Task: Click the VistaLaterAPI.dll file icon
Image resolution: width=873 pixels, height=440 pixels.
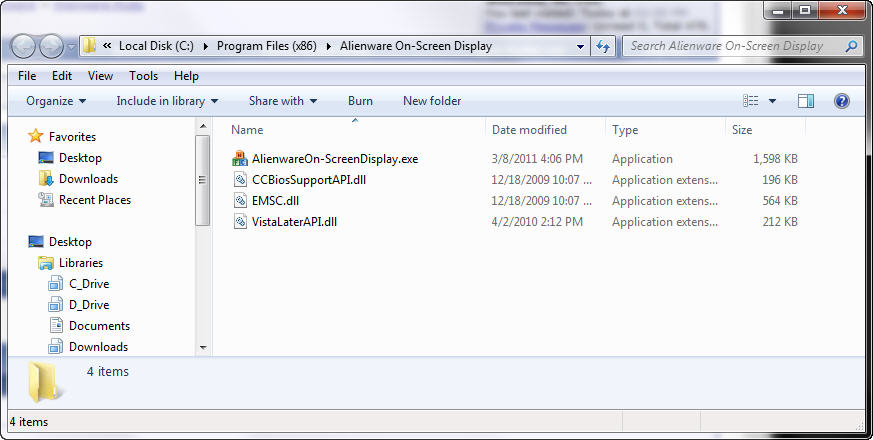Action: (240, 222)
